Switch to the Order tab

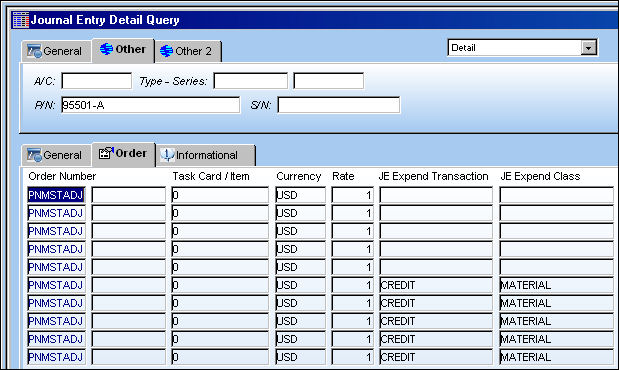click(x=123, y=154)
